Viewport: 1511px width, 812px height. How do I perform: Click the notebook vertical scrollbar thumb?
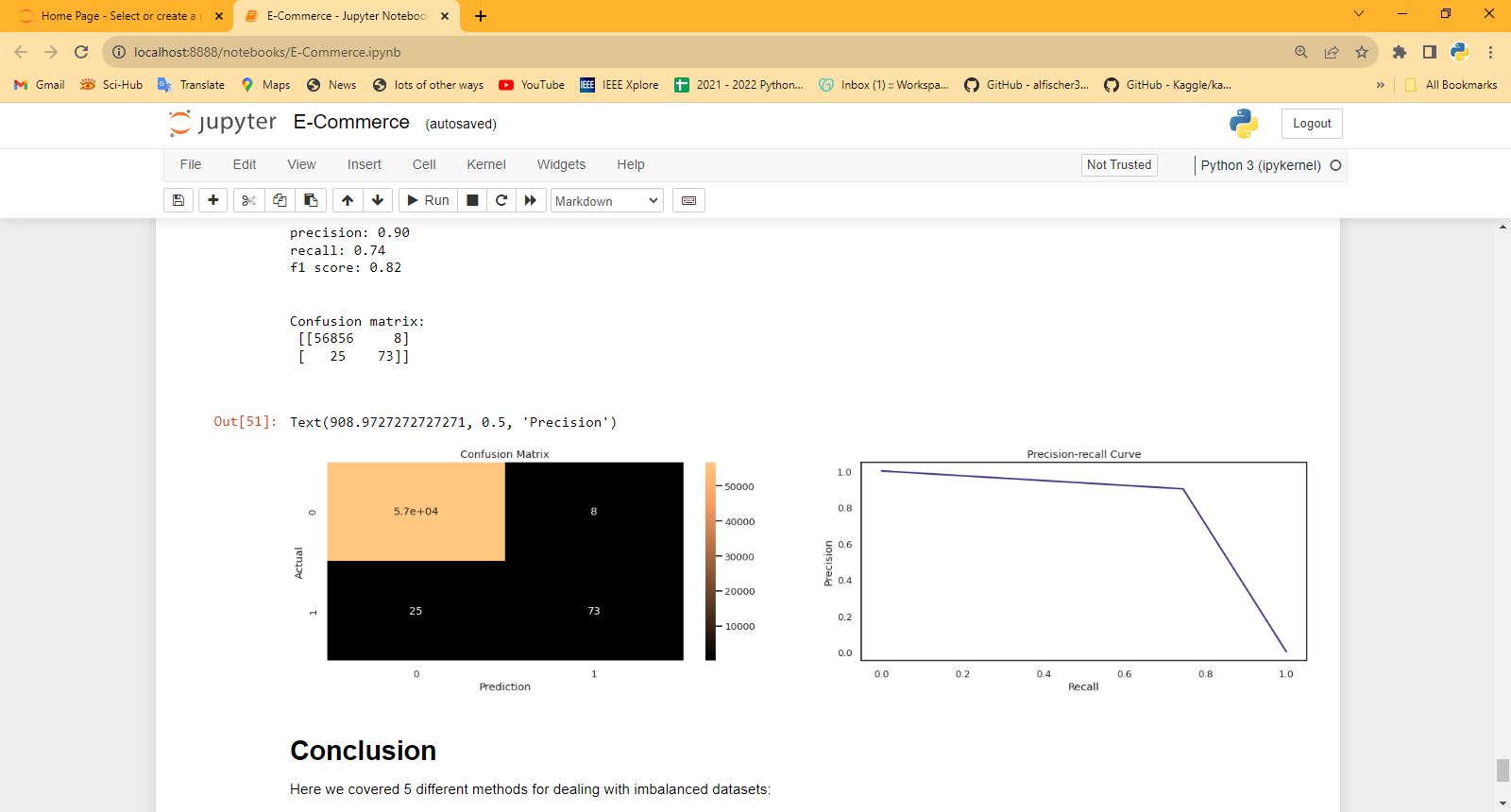point(1503,770)
